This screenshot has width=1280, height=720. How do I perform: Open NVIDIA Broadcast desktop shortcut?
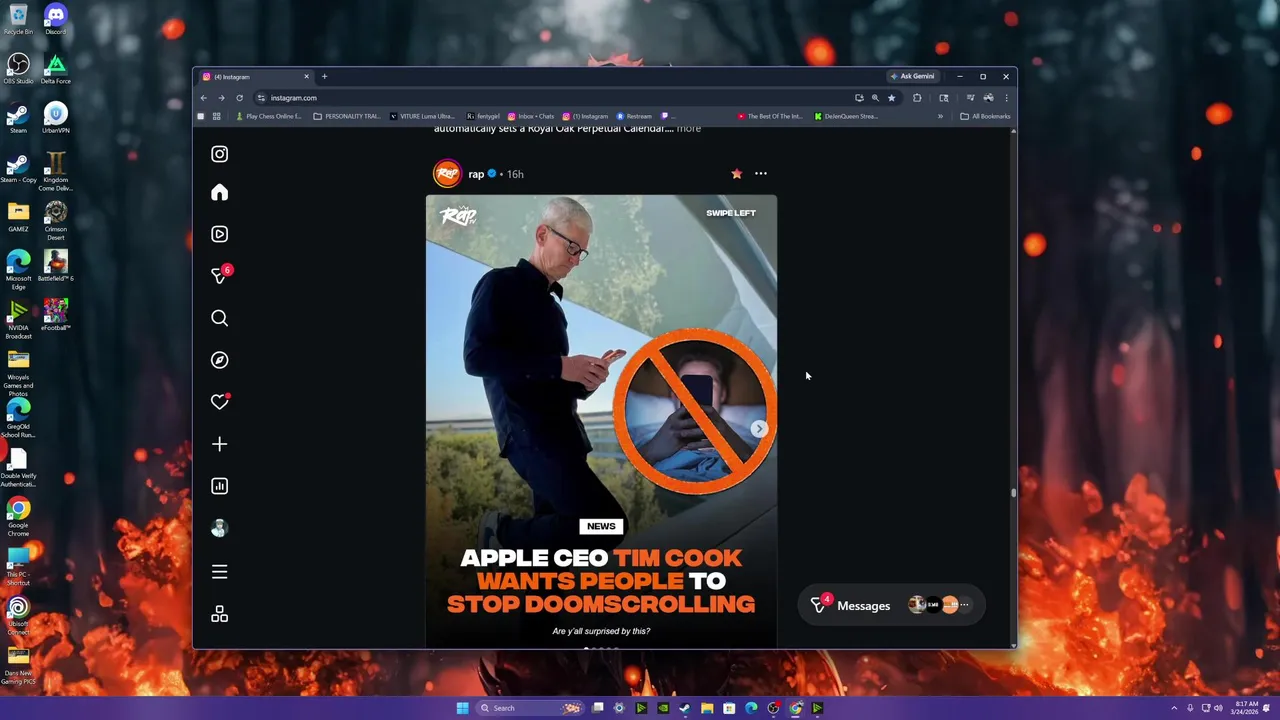tap(18, 320)
